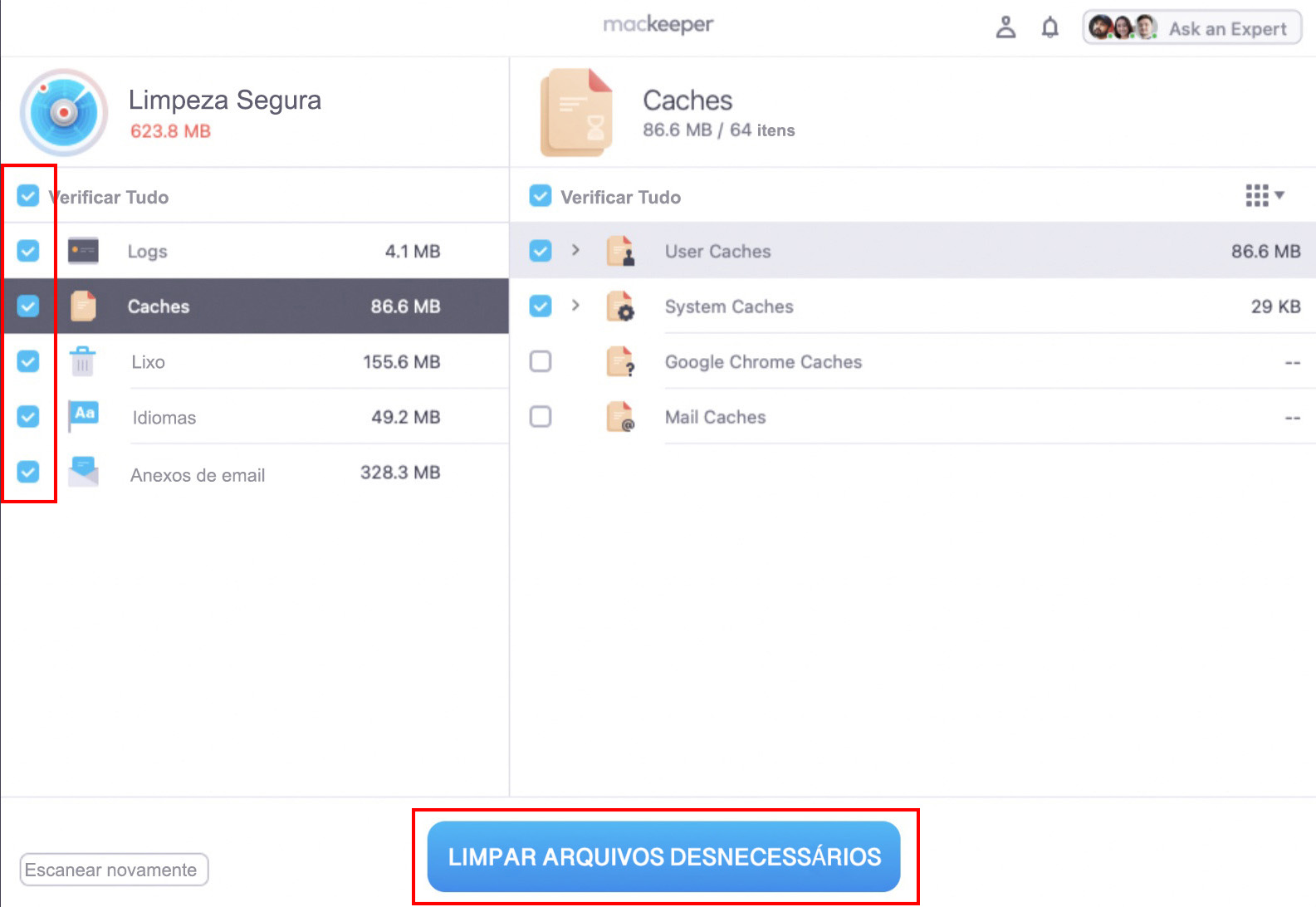Uncheck the Anexos de email checkbox
1316x907 pixels.
coord(28,472)
